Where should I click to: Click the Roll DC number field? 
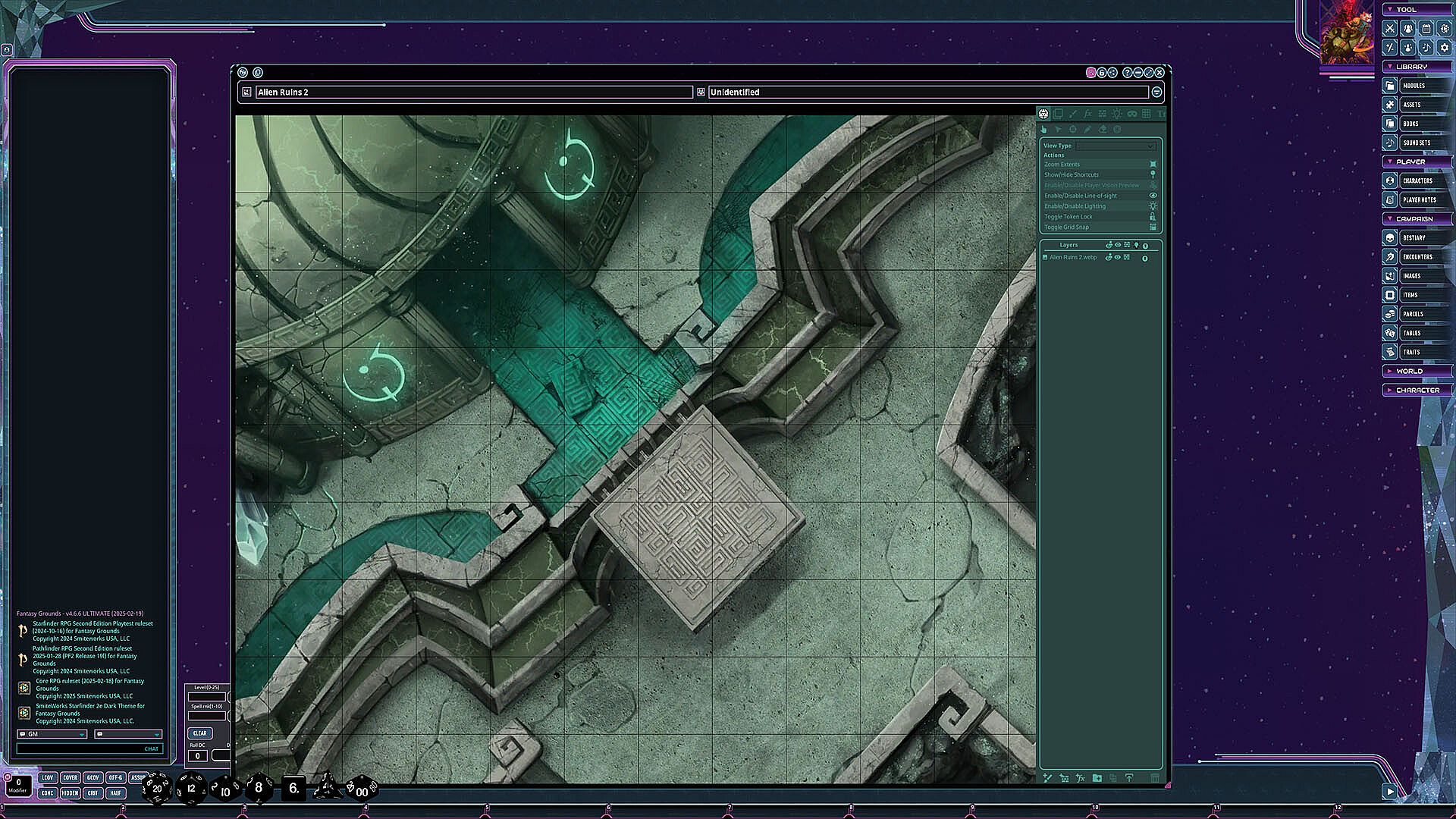(197, 756)
